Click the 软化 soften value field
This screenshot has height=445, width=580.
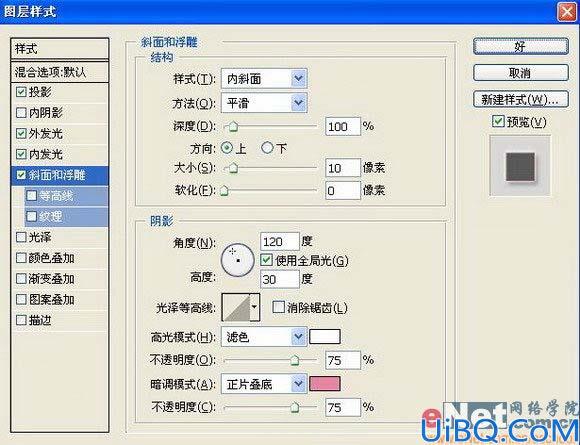click(x=343, y=191)
